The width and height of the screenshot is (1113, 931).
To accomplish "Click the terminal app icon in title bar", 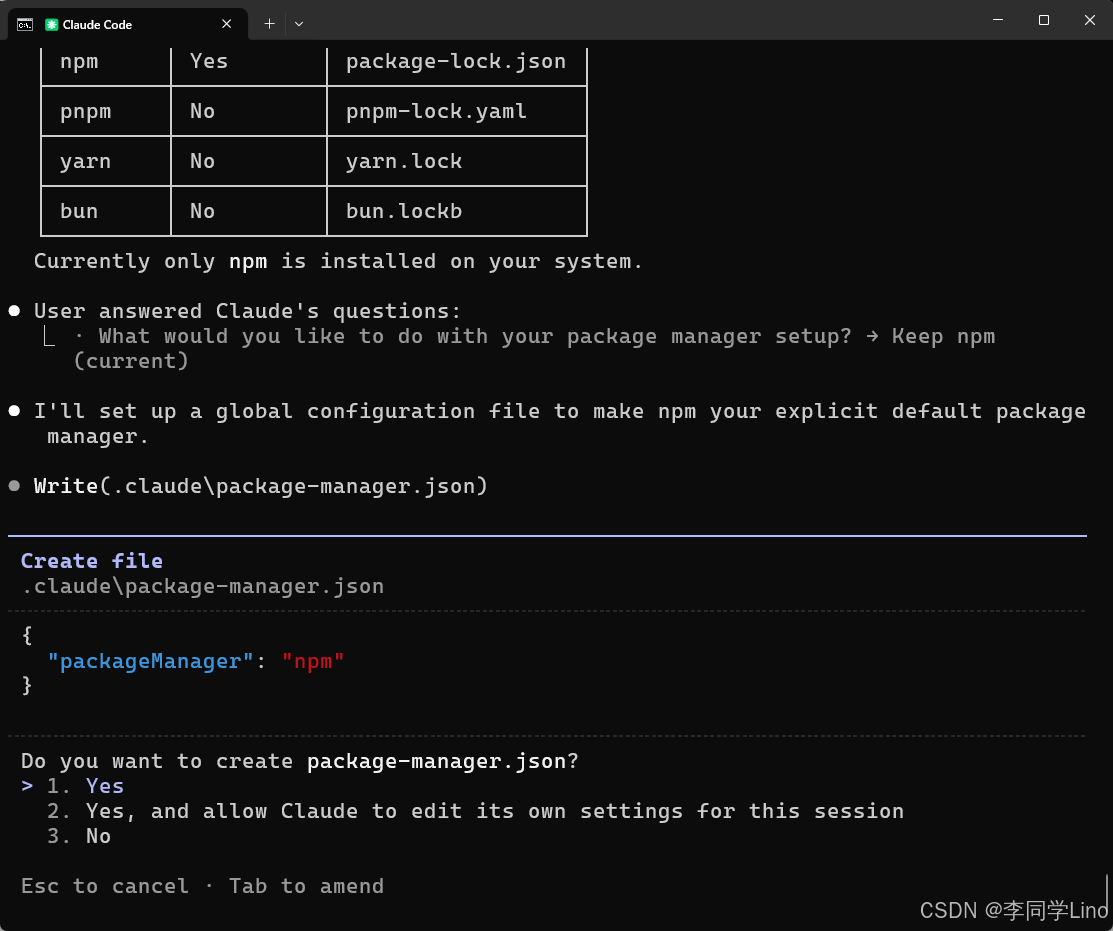I will (x=25, y=24).
